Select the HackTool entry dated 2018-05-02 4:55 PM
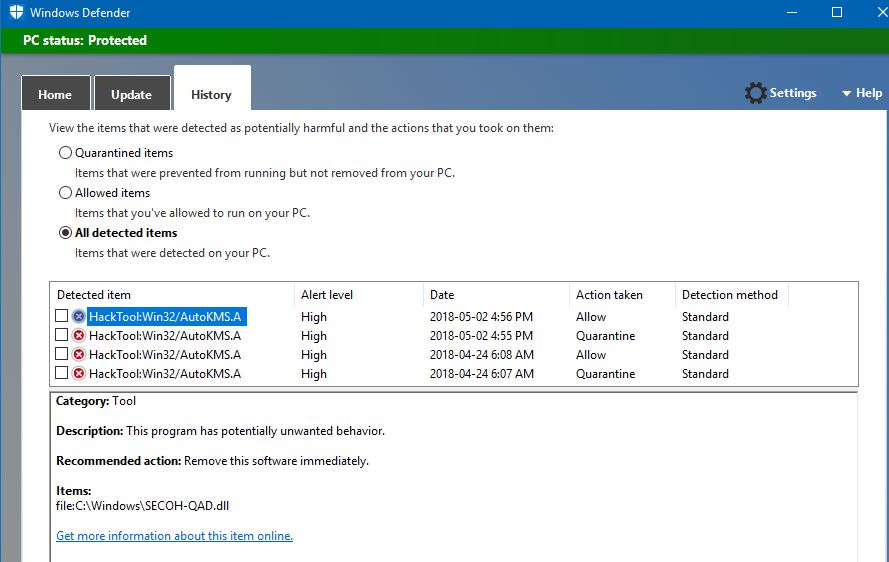This screenshot has width=889, height=562. pyautogui.click(x=164, y=336)
